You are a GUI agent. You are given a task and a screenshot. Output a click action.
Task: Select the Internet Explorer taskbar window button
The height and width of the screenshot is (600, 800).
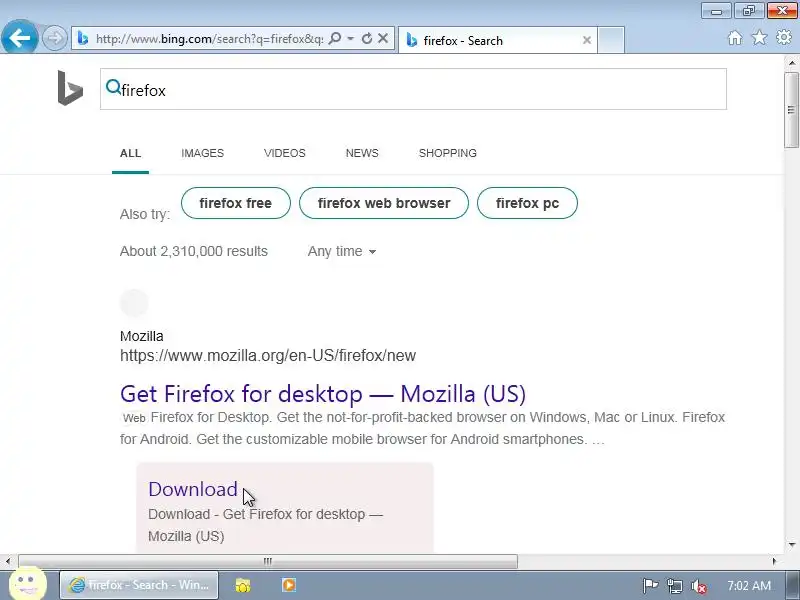139,585
